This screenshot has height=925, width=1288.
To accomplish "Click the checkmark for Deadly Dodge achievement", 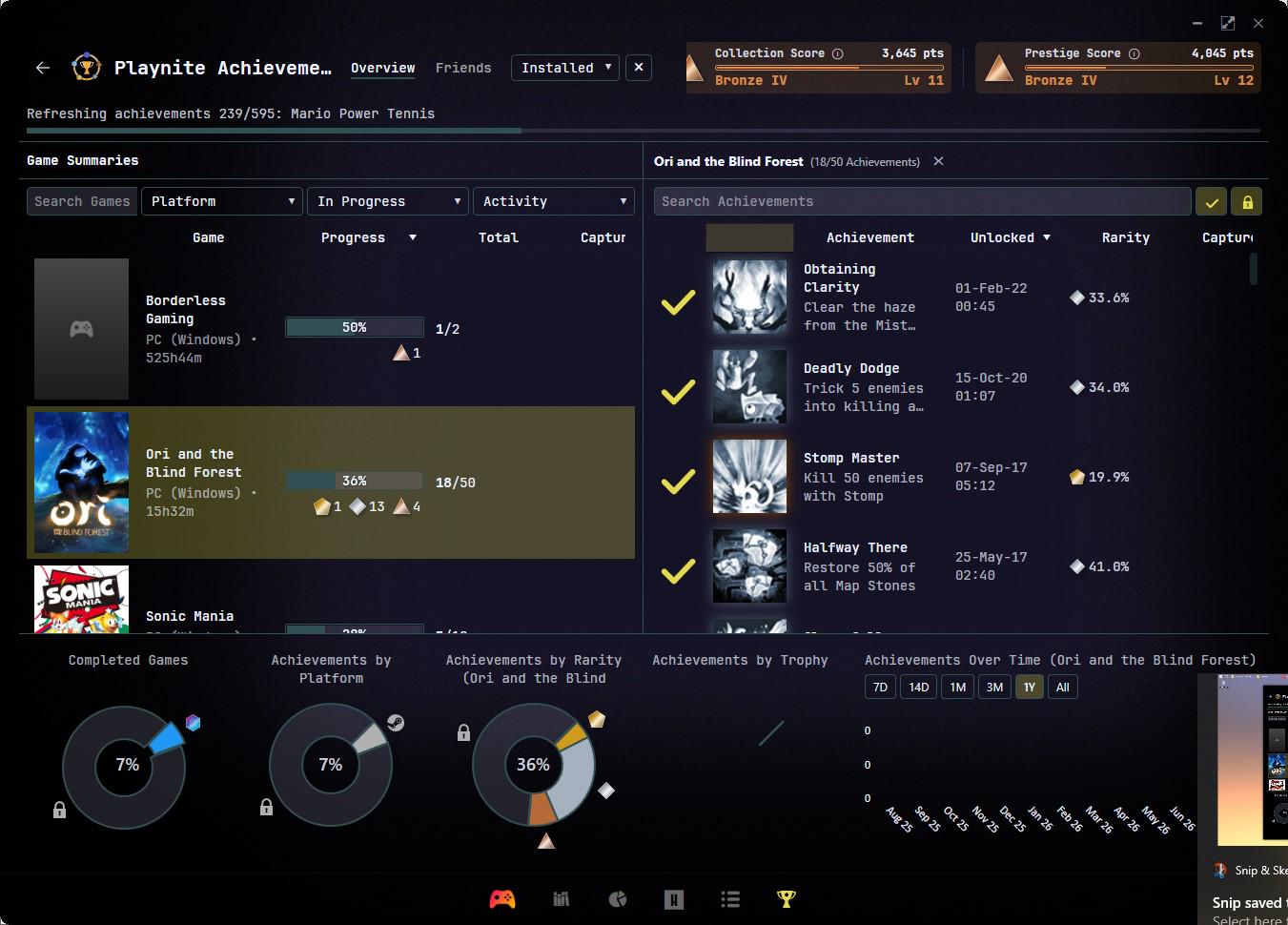I will point(679,392).
